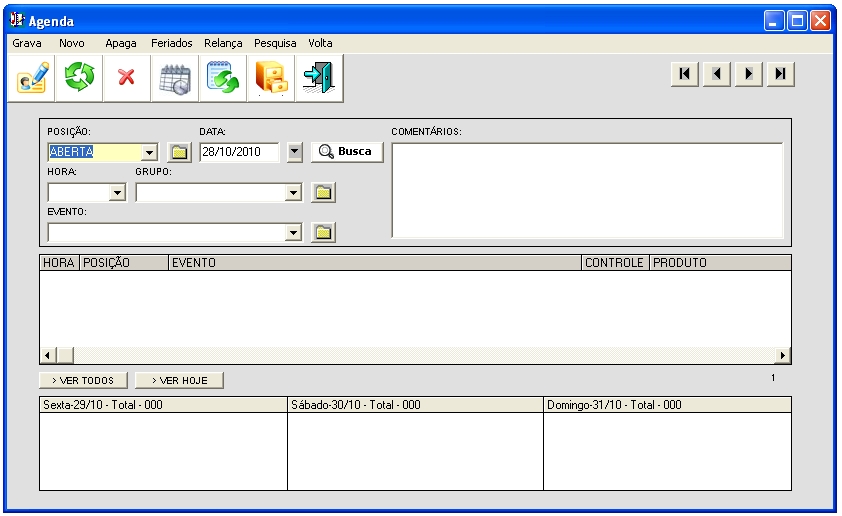The height and width of the screenshot is (516, 842).
Task: Click the Busca search button
Action: pos(346,152)
